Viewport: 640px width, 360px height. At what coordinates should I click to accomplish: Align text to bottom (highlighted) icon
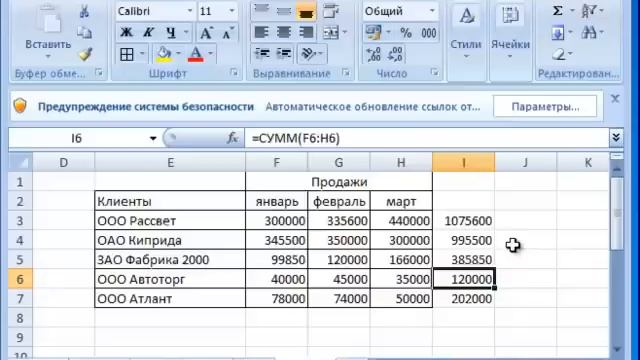pyautogui.click(x=306, y=11)
